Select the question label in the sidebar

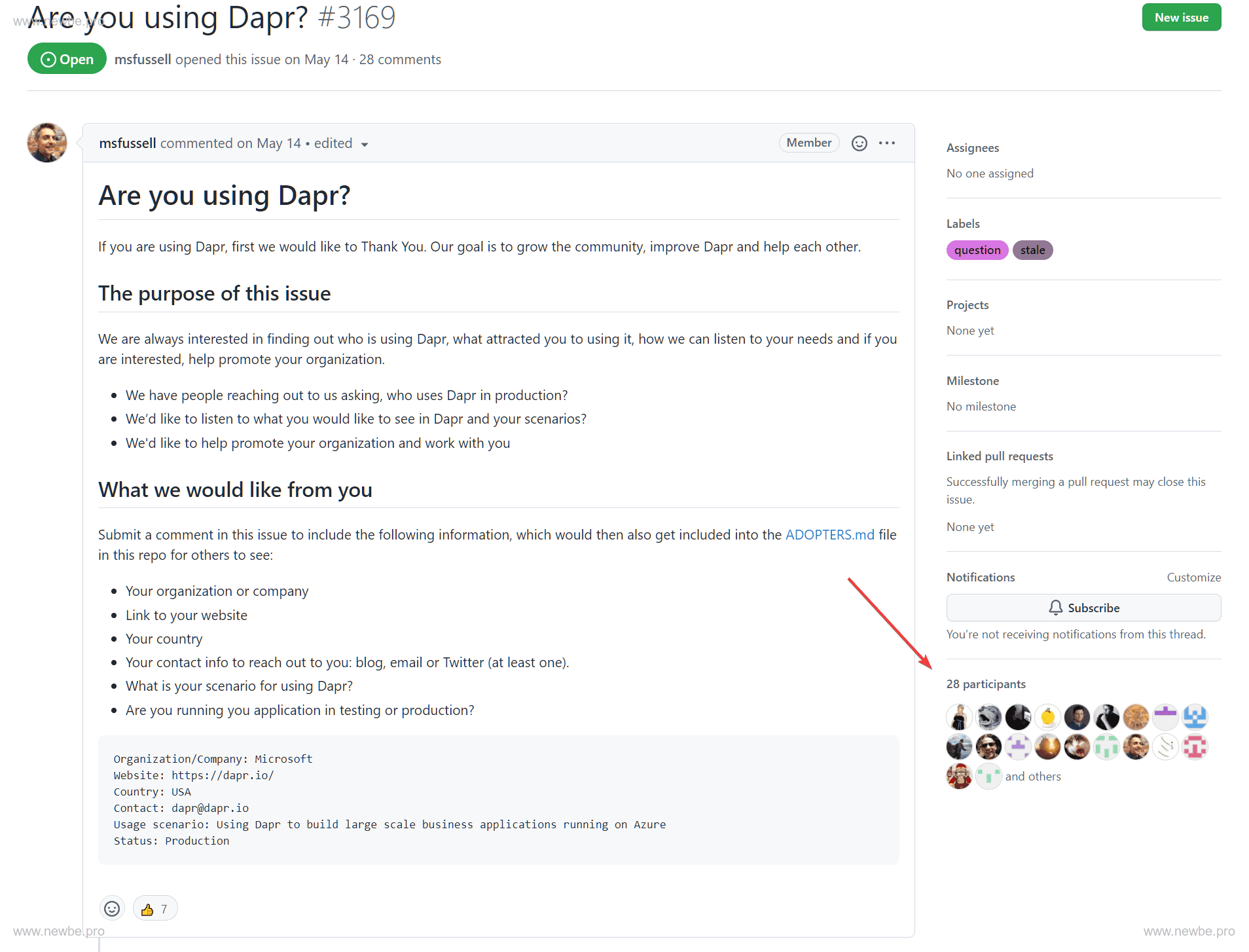[977, 250]
